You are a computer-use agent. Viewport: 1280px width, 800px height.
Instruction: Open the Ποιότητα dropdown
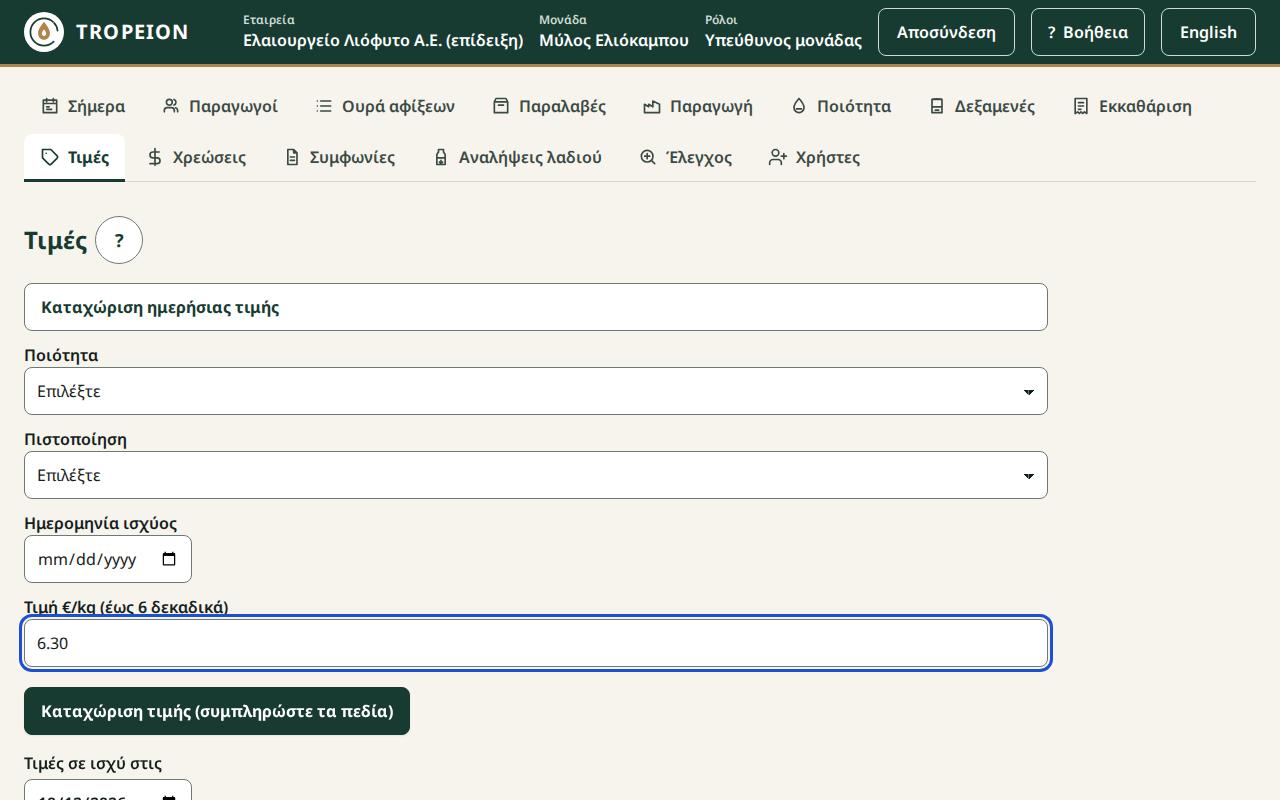tap(536, 391)
